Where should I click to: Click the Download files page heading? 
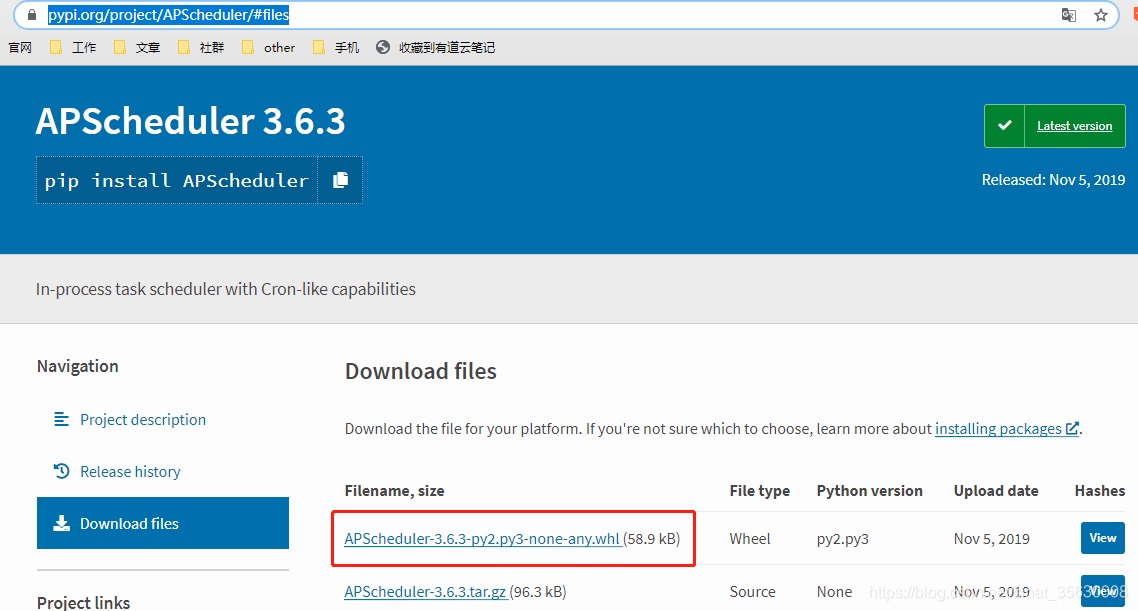[x=421, y=371]
